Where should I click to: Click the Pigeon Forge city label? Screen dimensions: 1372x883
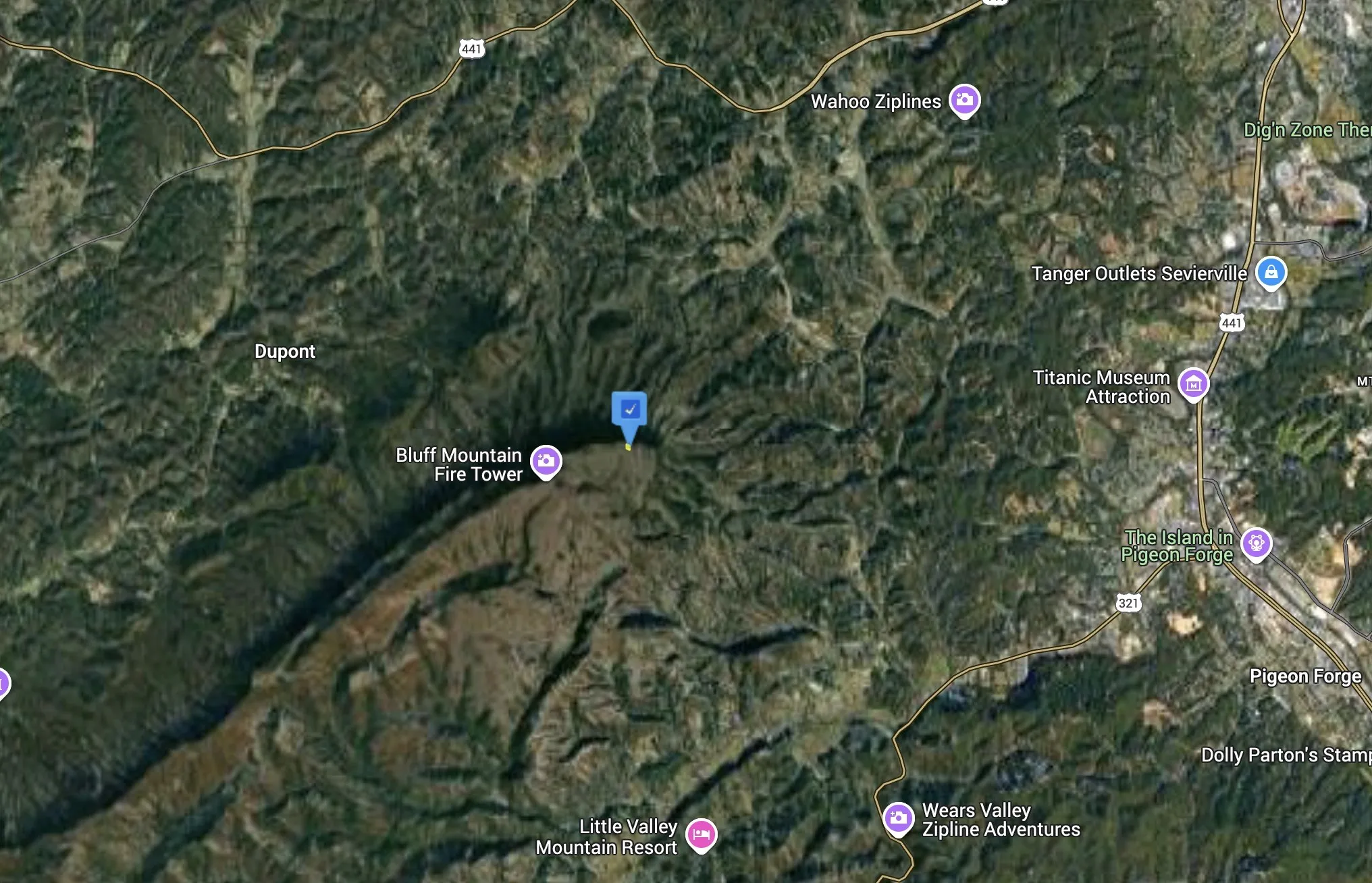pos(1305,676)
